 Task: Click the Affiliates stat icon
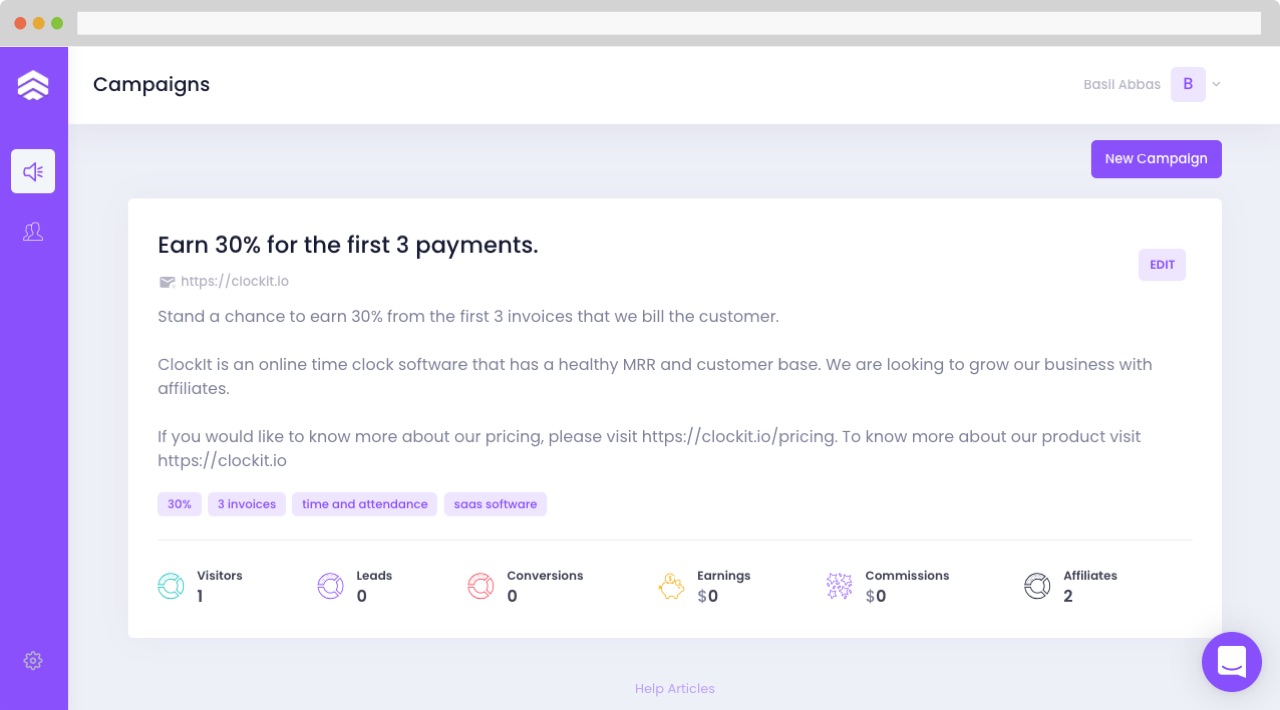click(1037, 586)
